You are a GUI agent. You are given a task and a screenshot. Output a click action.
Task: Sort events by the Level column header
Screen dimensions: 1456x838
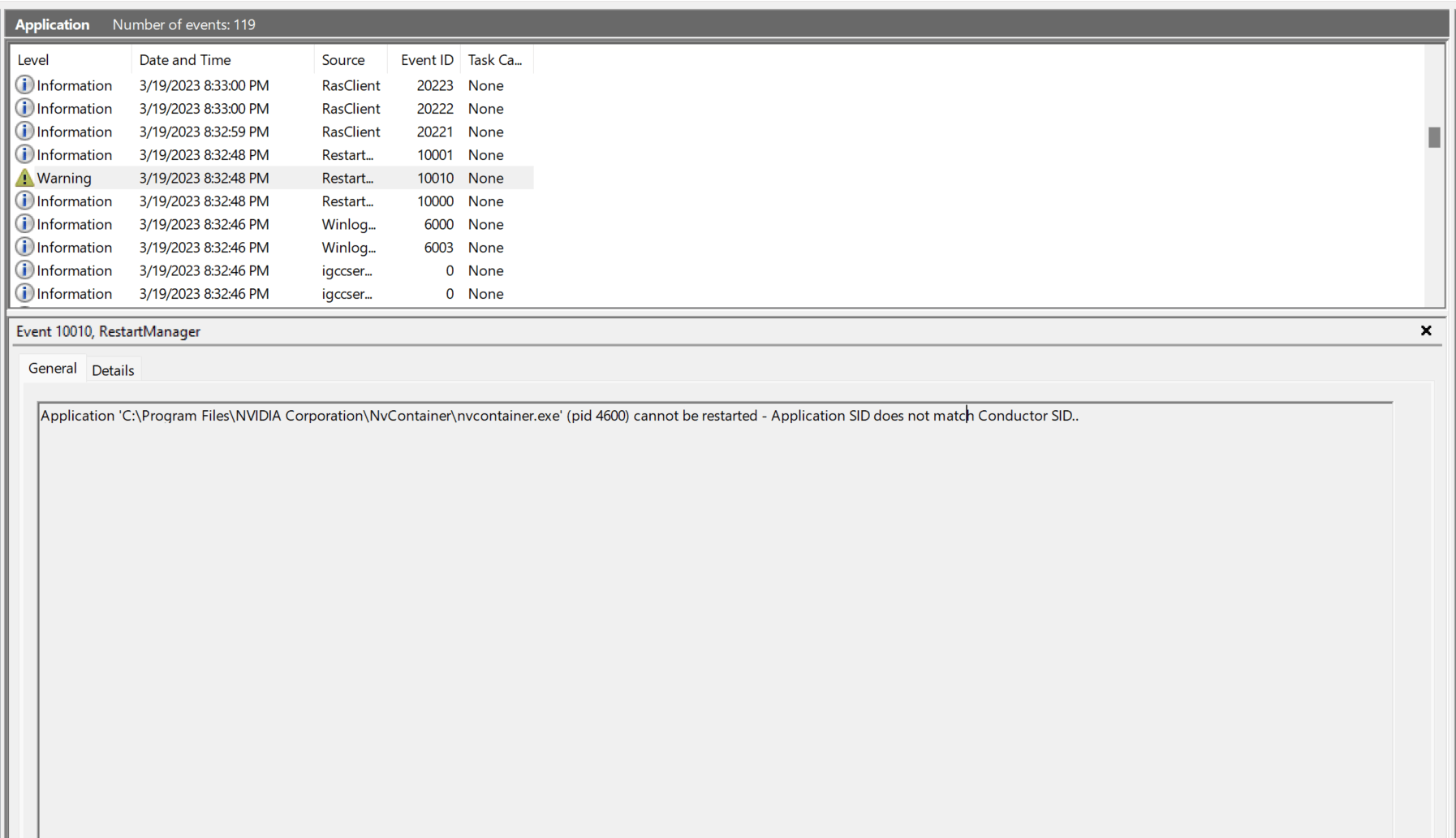(71, 60)
